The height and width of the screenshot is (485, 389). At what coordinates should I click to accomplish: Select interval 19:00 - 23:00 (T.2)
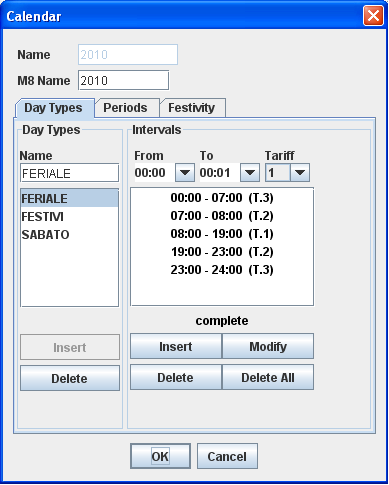[x=222, y=252]
